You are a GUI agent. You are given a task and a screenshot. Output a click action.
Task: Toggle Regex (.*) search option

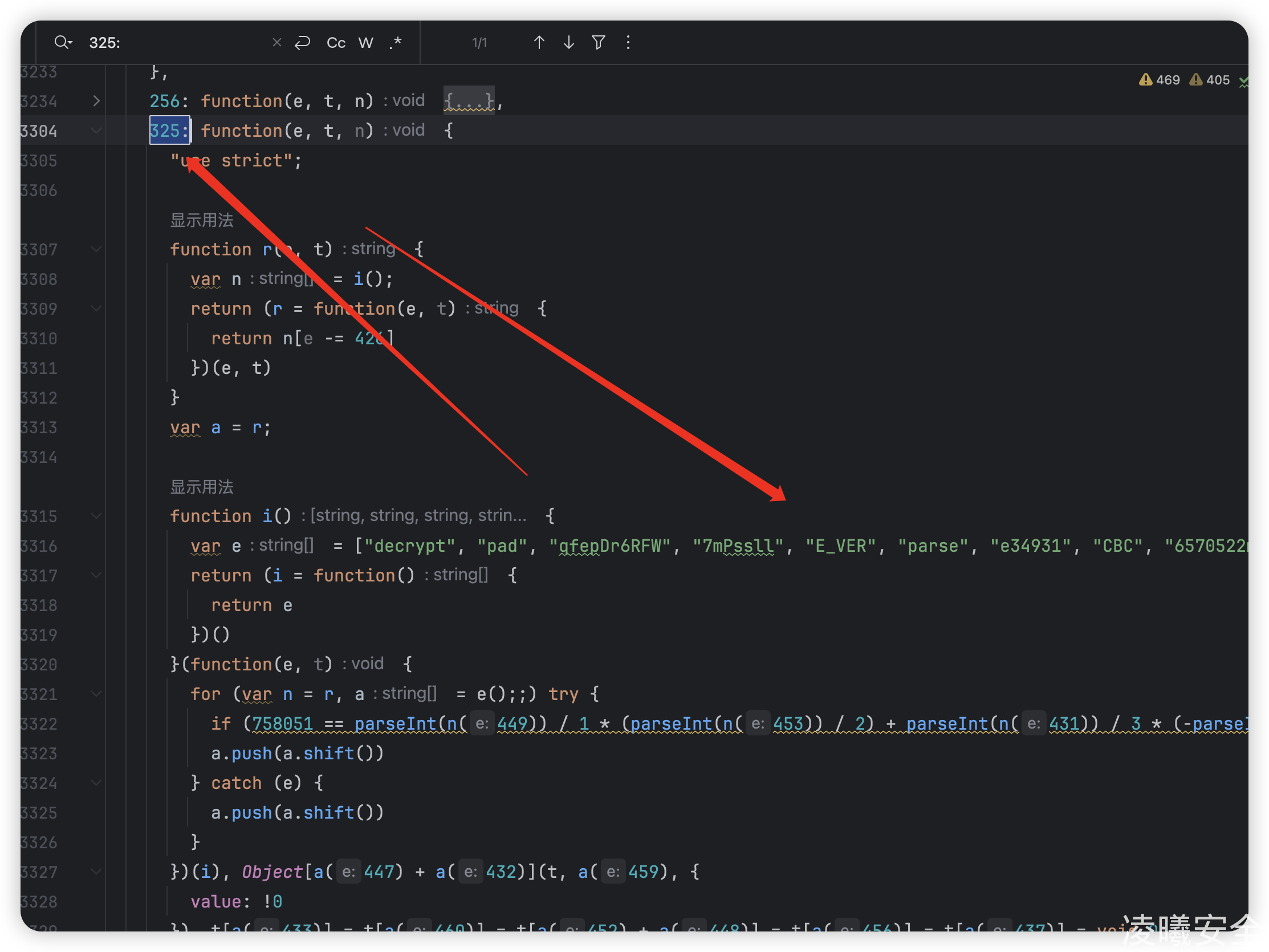click(x=395, y=42)
